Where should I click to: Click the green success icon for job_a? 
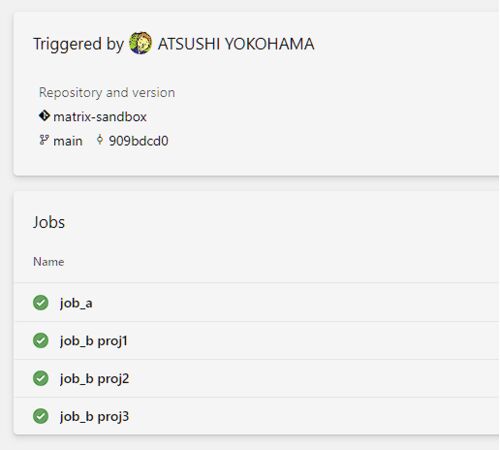tap(41, 303)
